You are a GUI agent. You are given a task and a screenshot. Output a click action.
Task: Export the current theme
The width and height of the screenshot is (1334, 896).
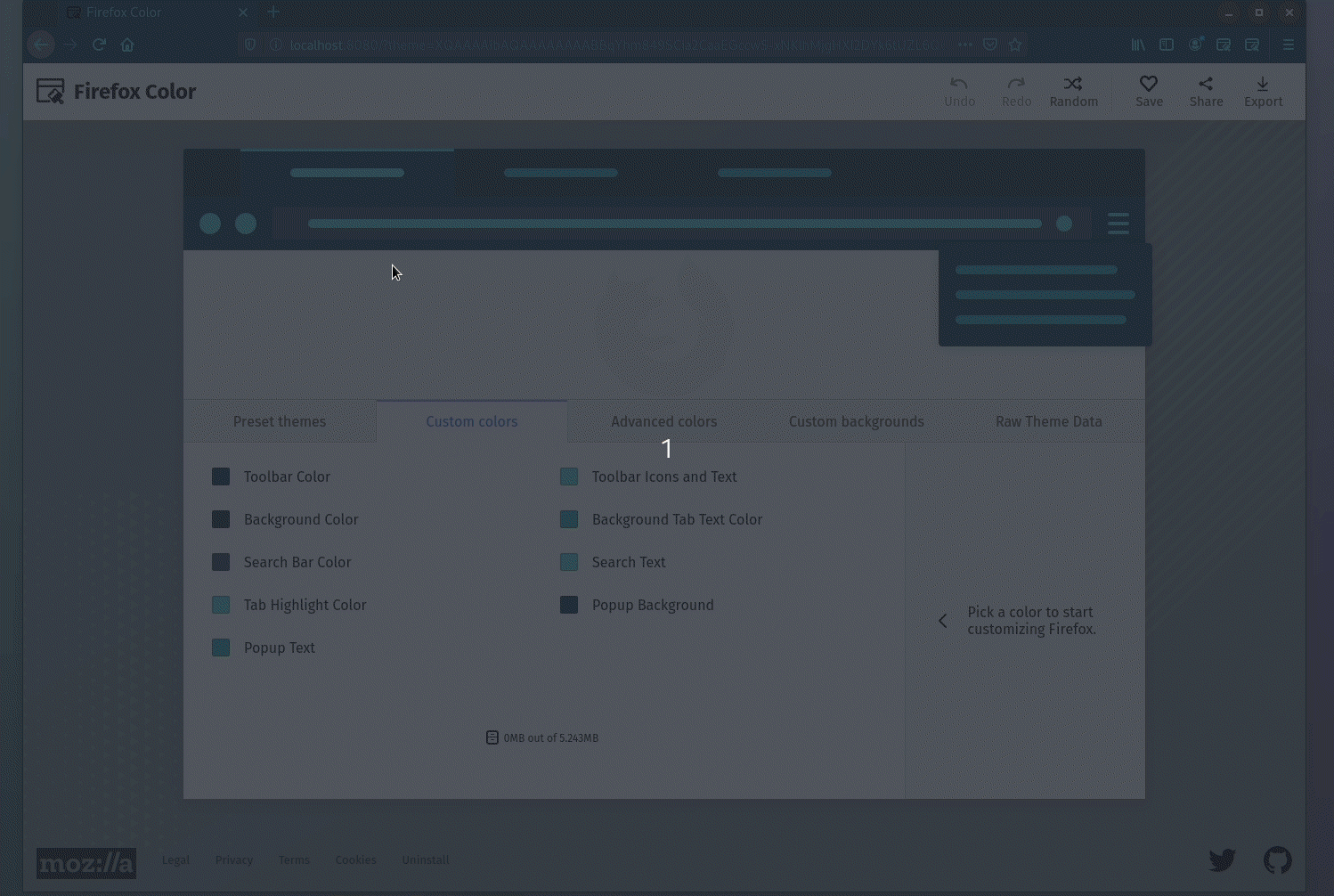1263,92
